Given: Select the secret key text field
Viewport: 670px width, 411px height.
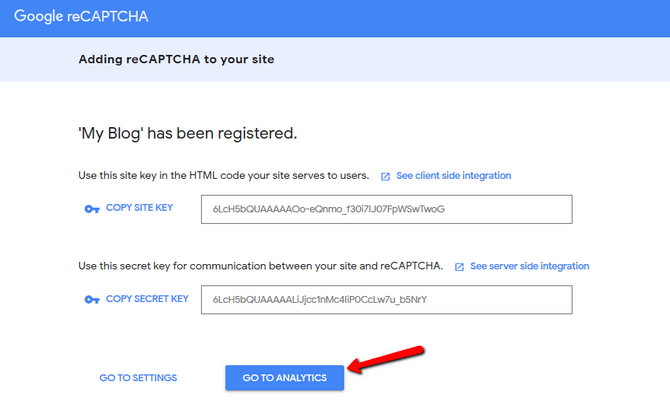Looking at the screenshot, I should coord(386,299).
